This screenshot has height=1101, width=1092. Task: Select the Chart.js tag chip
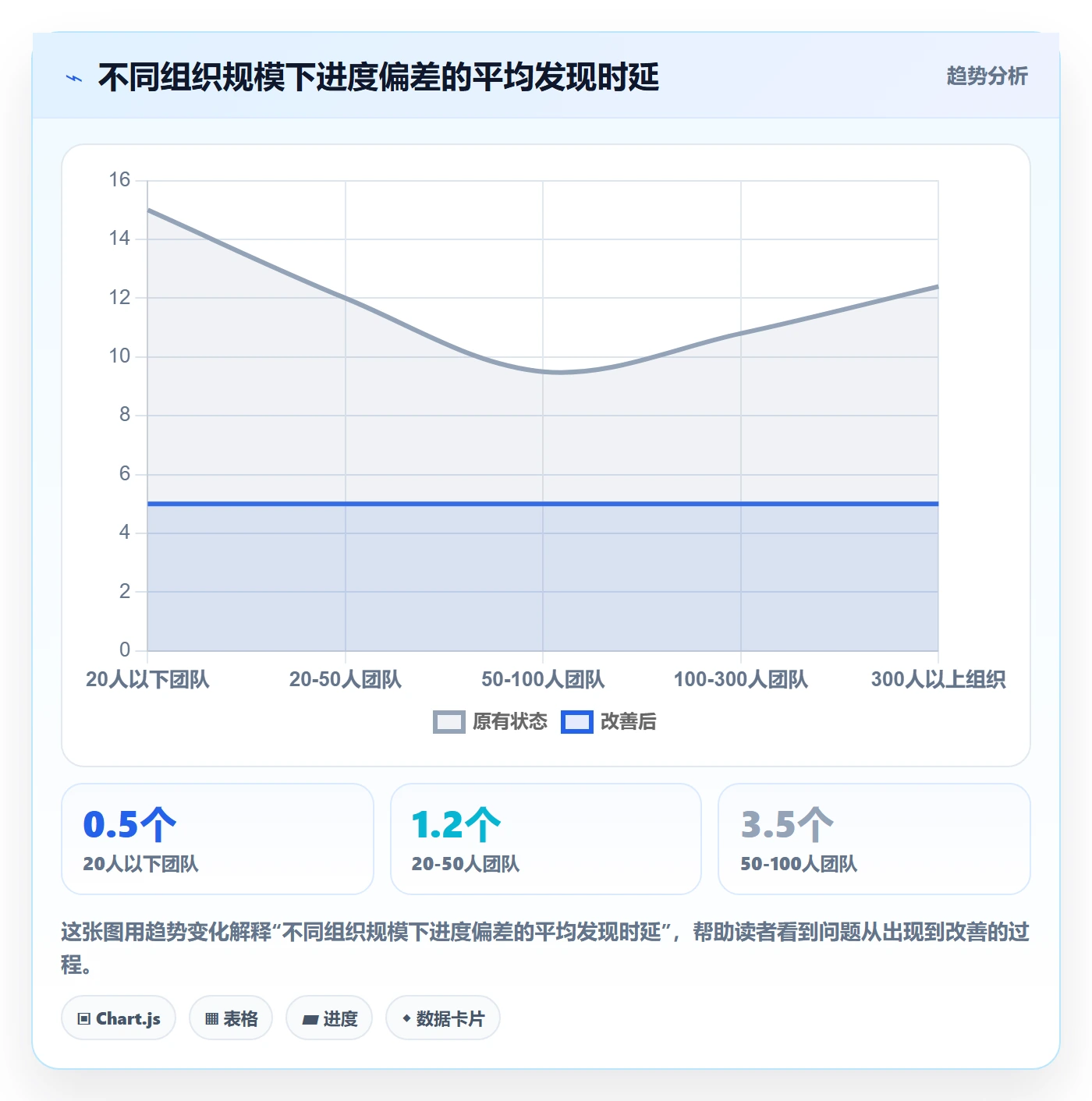tap(119, 1018)
